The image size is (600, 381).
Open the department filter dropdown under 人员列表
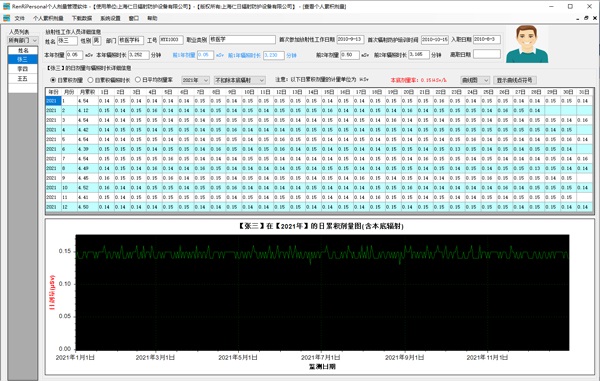click(23, 41)
